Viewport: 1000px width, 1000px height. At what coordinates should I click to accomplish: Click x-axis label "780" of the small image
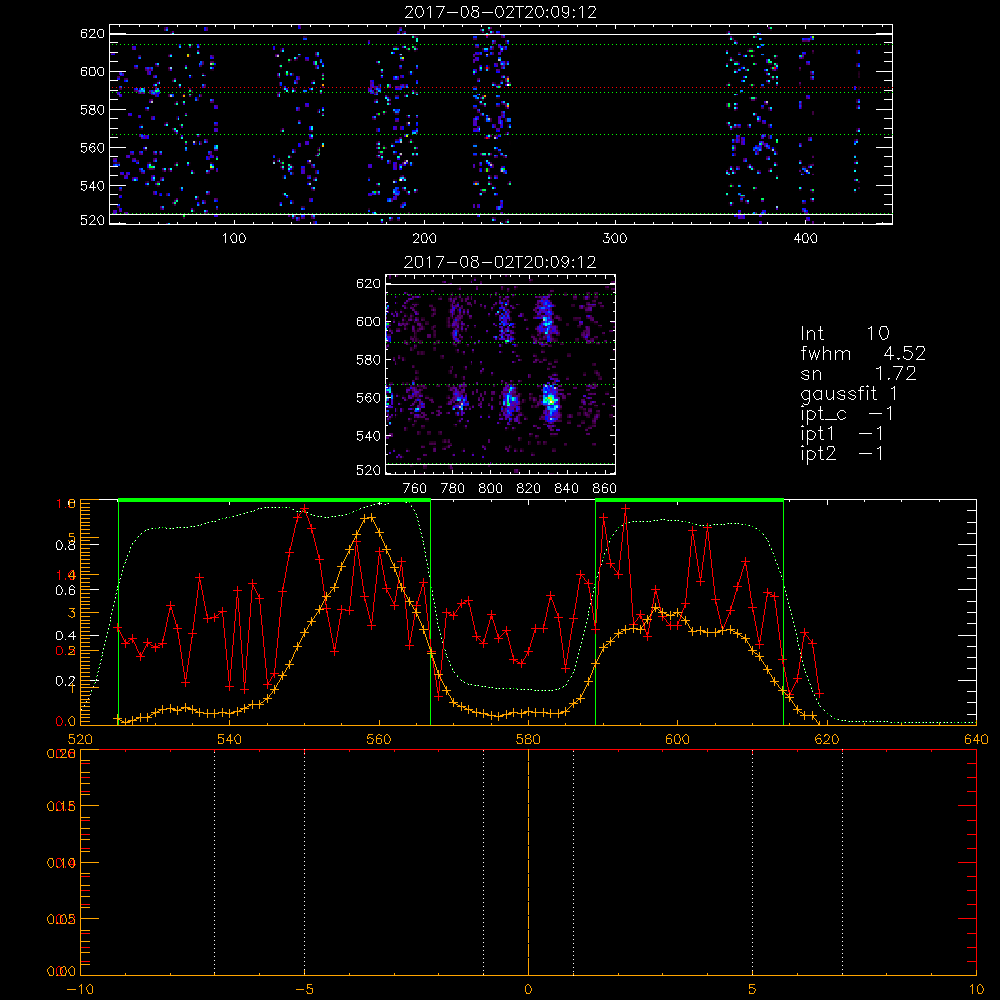[453, 489]
